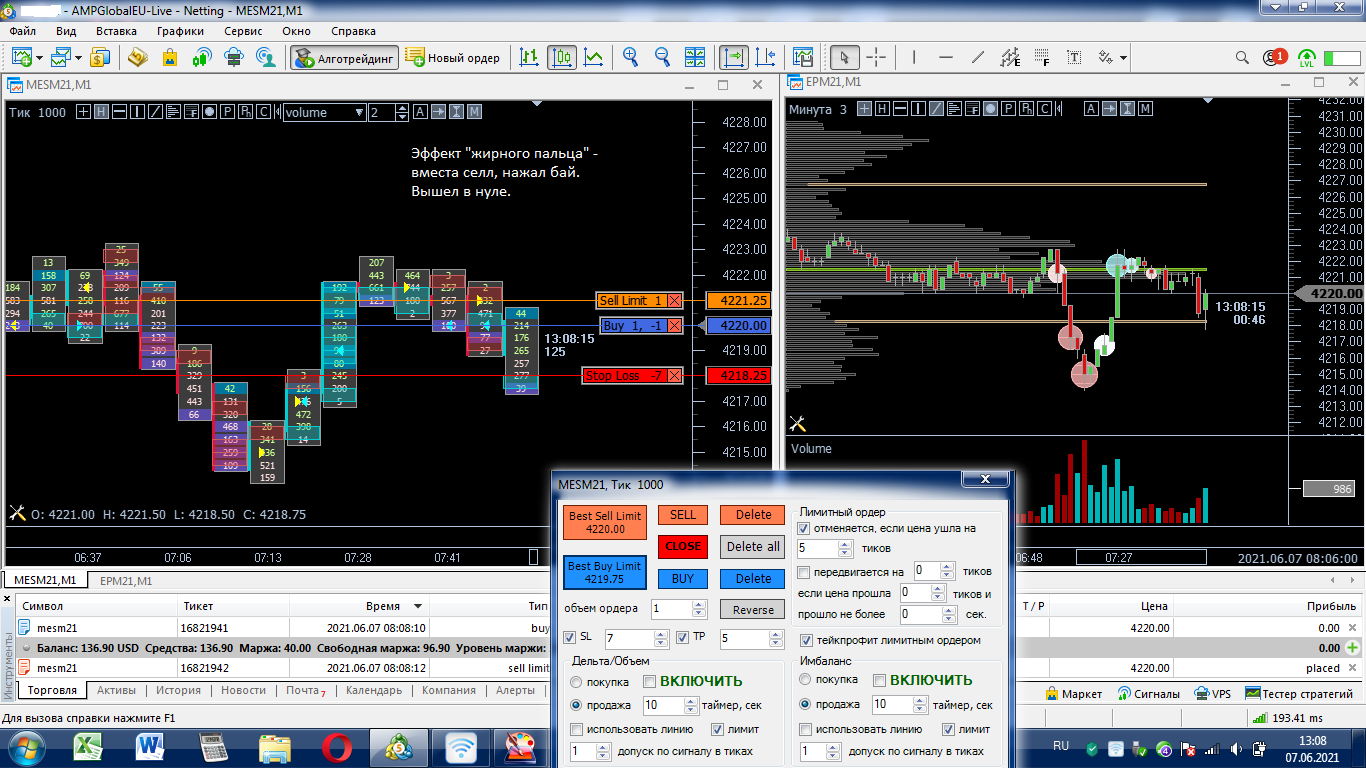
Task: Open the Новый ордер dialog from the toolbar
Action: (x=453, y=58)
